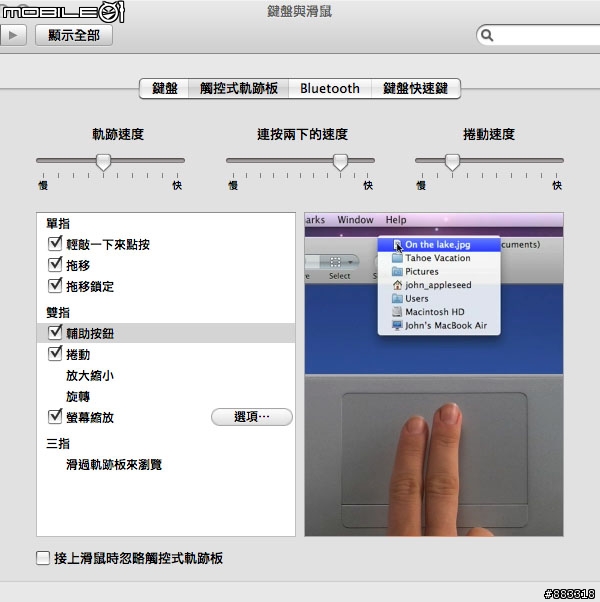Screen dimensions: 600x602
Task: Click Tahoe Vacation folder in preview menu
Action: [439, 258]
